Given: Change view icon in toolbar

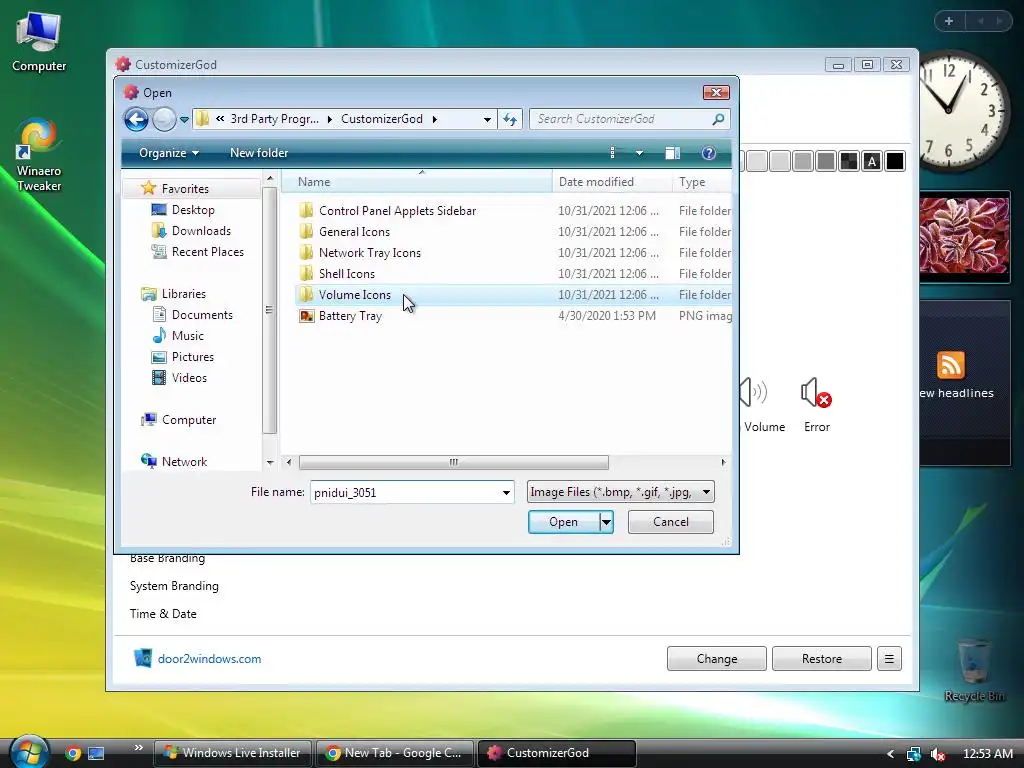Looking at the screenshot, I should [x=612, y=153].
